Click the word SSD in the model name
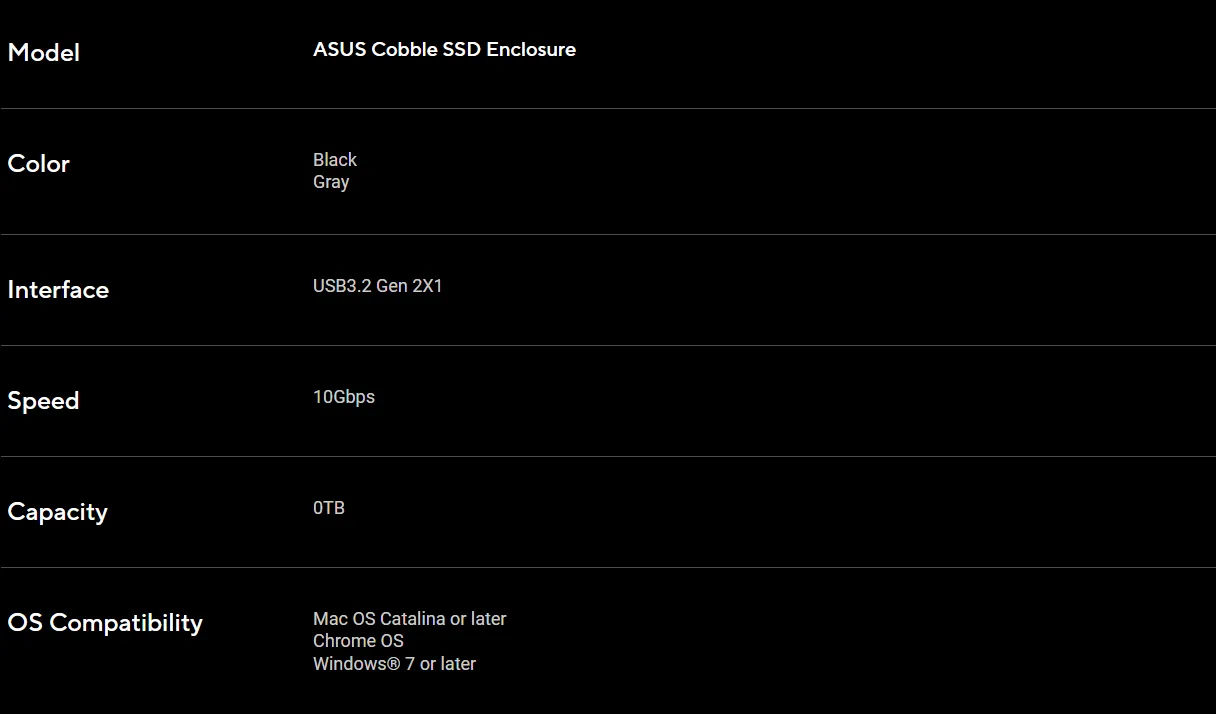This screenshot has height=714, width=1216. click(462, 50)
